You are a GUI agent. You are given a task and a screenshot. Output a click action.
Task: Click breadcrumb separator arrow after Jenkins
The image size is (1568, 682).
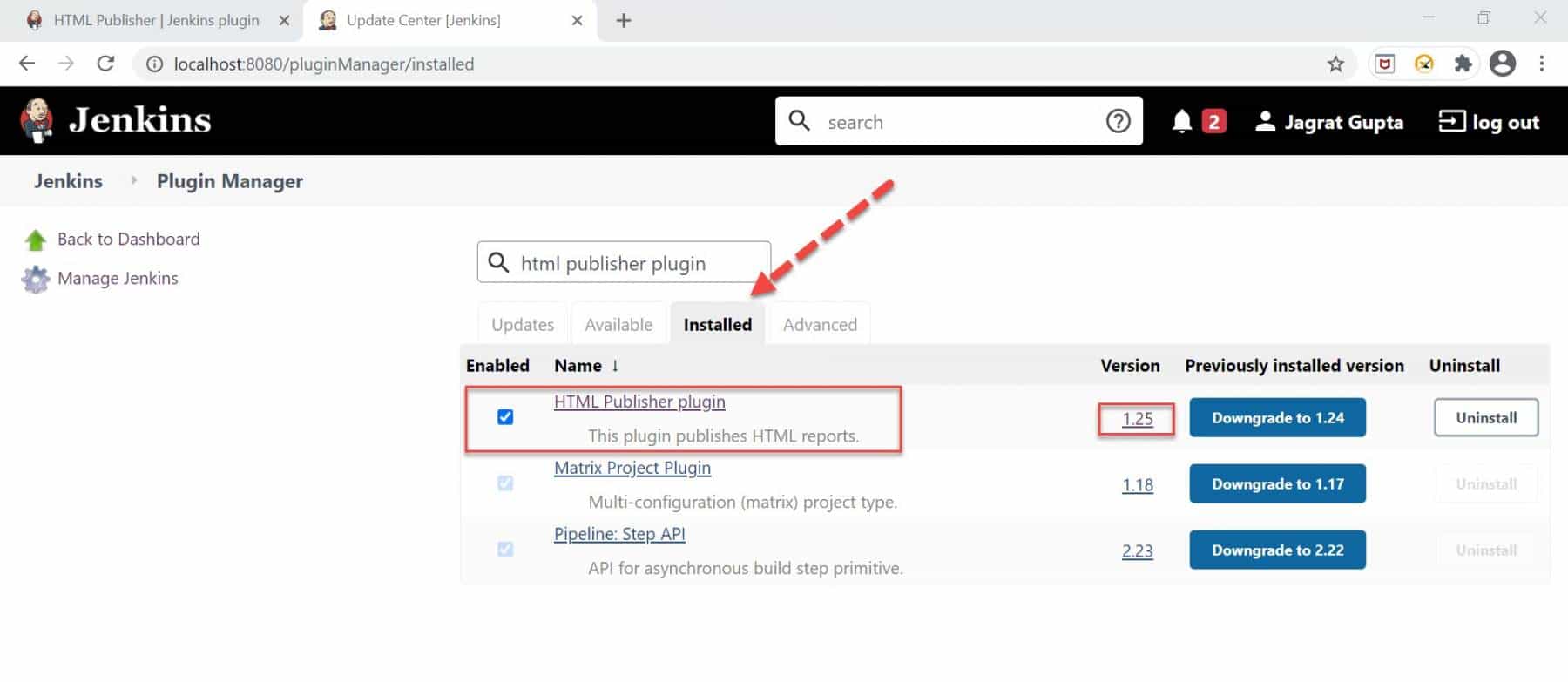point(133,180)
